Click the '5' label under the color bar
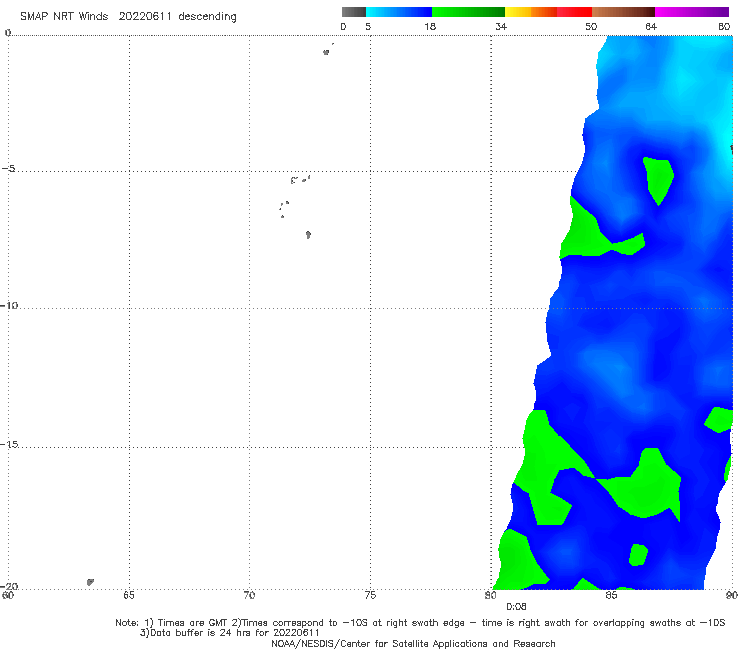Screen dimensions: 740x650 point(368,27)
